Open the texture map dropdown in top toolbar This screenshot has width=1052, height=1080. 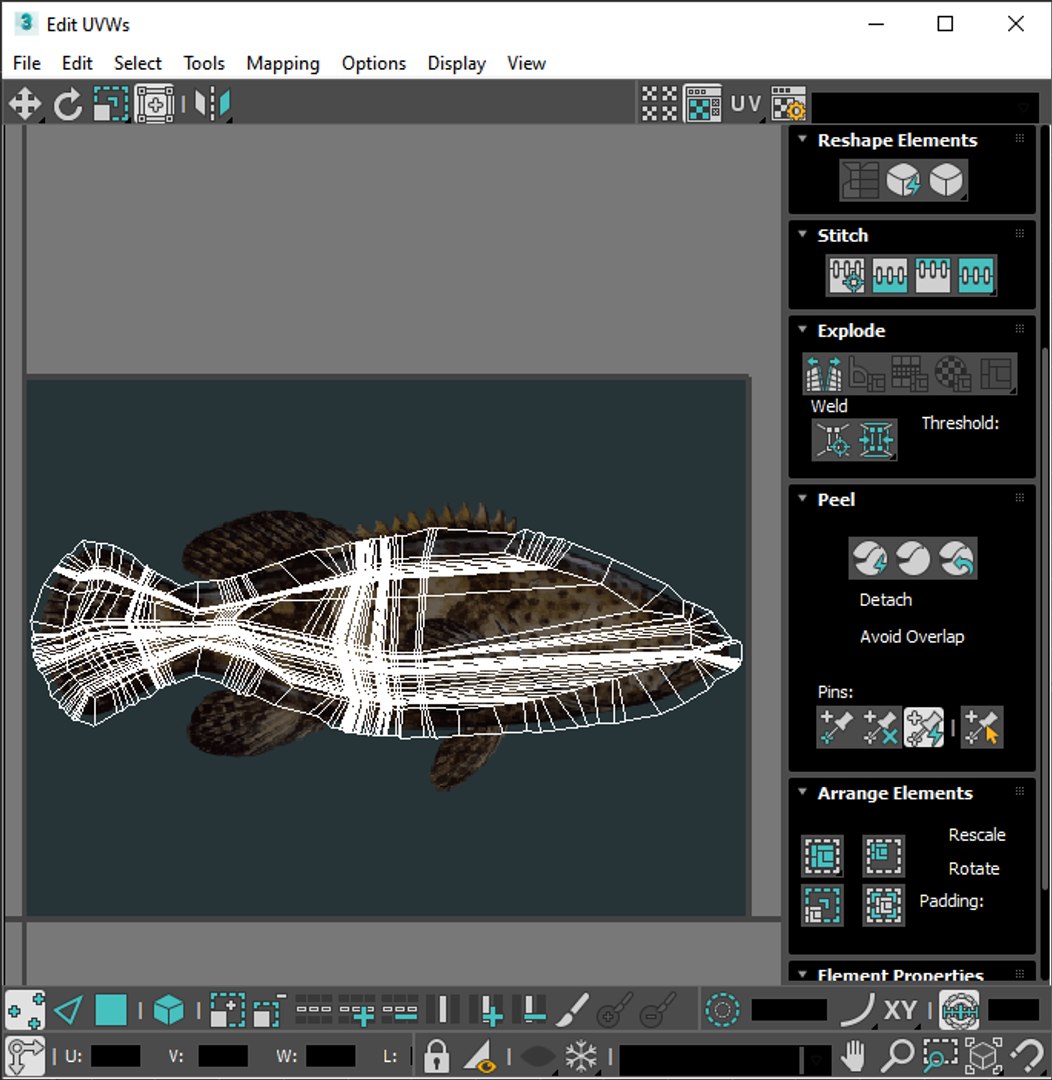coord(925,107)
